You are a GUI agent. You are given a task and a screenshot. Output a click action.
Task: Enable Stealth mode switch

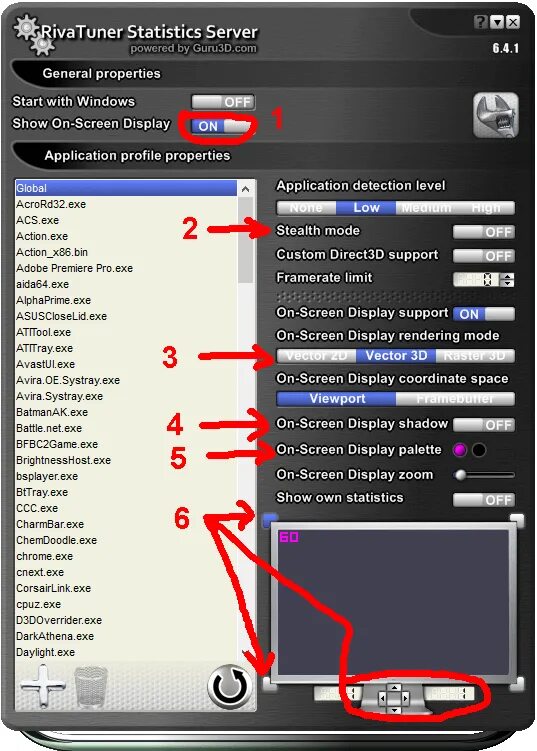484,232
